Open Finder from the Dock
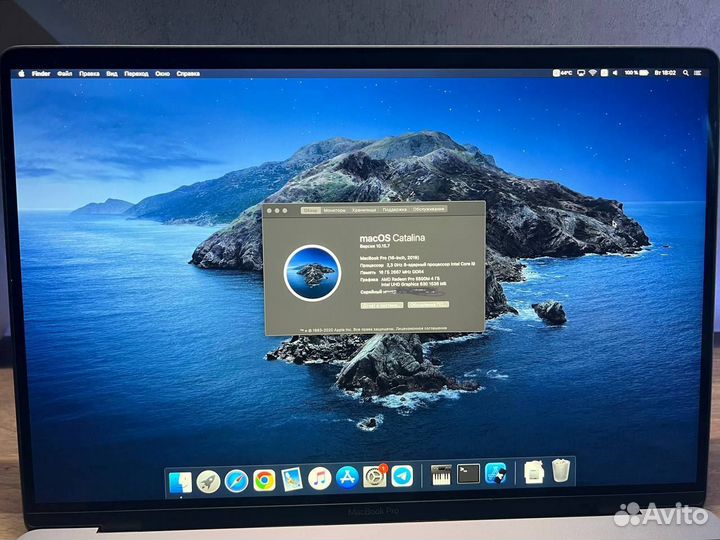The image size is (720, 540). click(x=180, y=482)
